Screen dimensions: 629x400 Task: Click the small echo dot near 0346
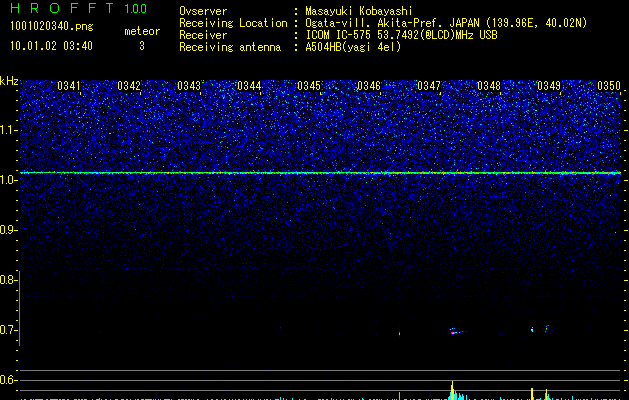400,333
